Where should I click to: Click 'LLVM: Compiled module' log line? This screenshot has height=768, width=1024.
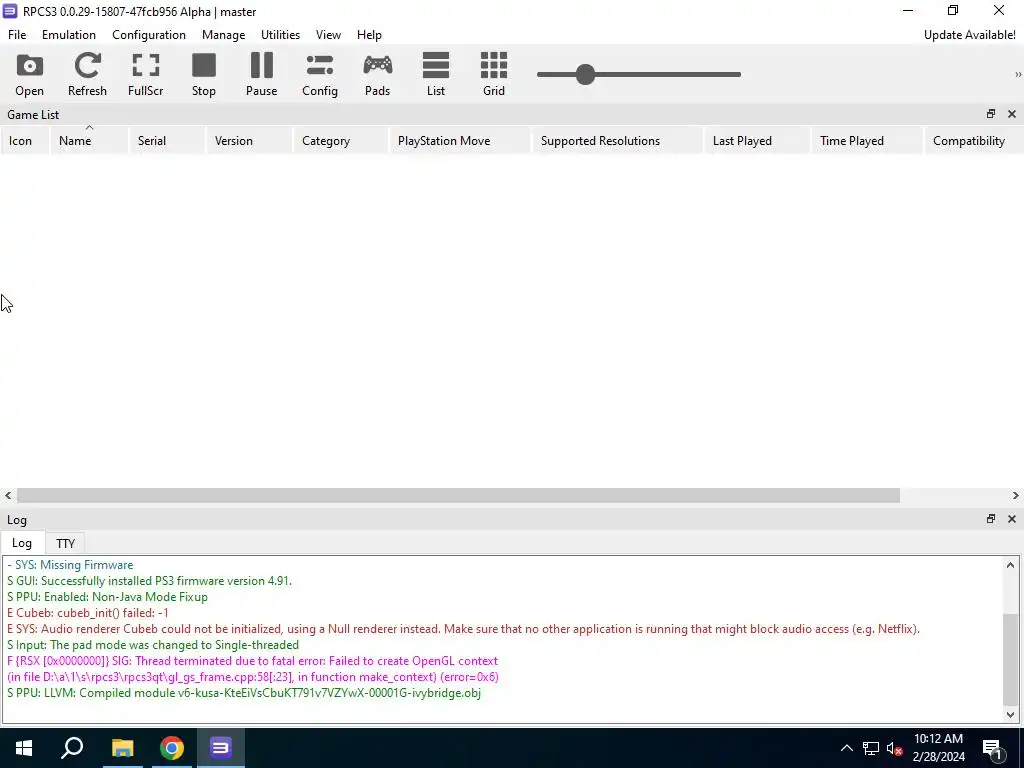coord(244,693)
